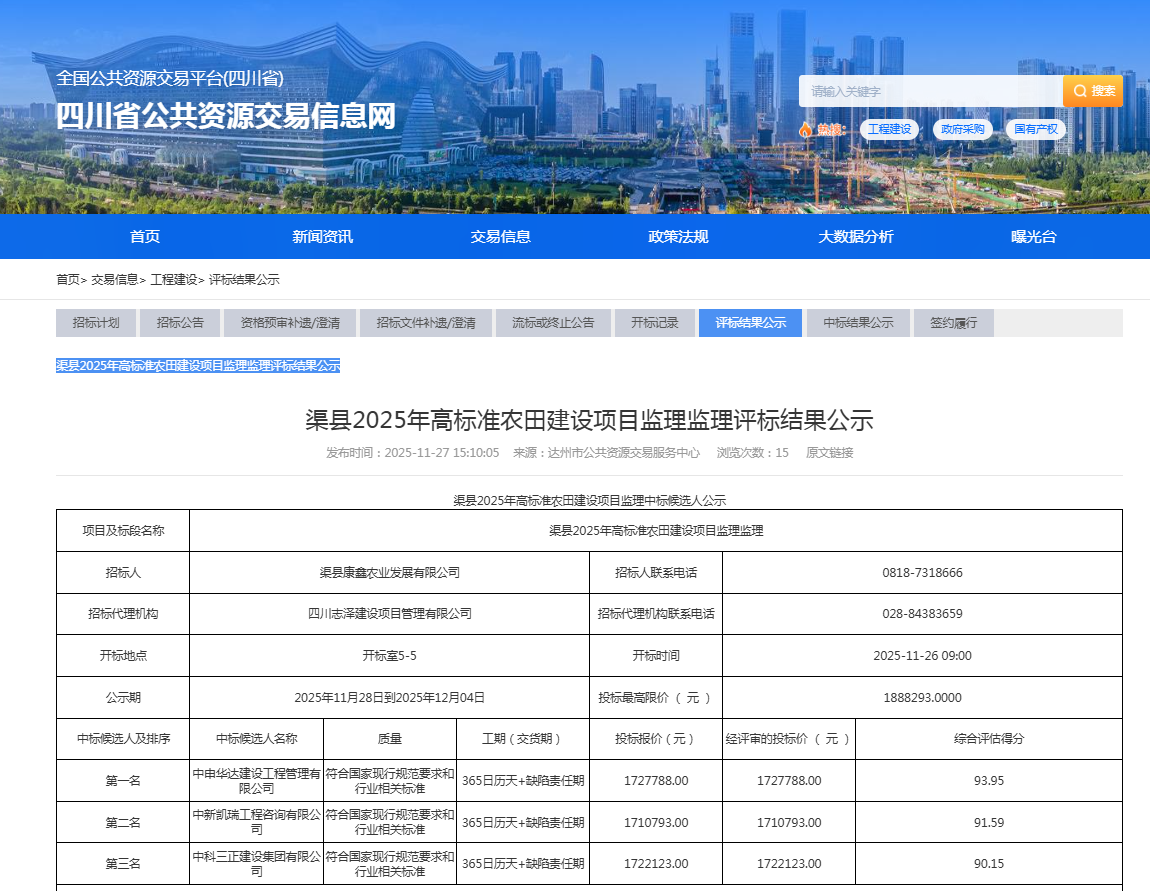
Task: Click 工程建设 in the breadcrumb trail
Action: pyautogui.click(x=174, y=280)
